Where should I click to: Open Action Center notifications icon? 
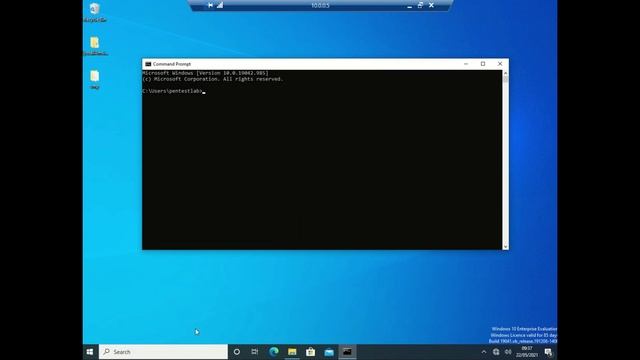pos(548,352)
